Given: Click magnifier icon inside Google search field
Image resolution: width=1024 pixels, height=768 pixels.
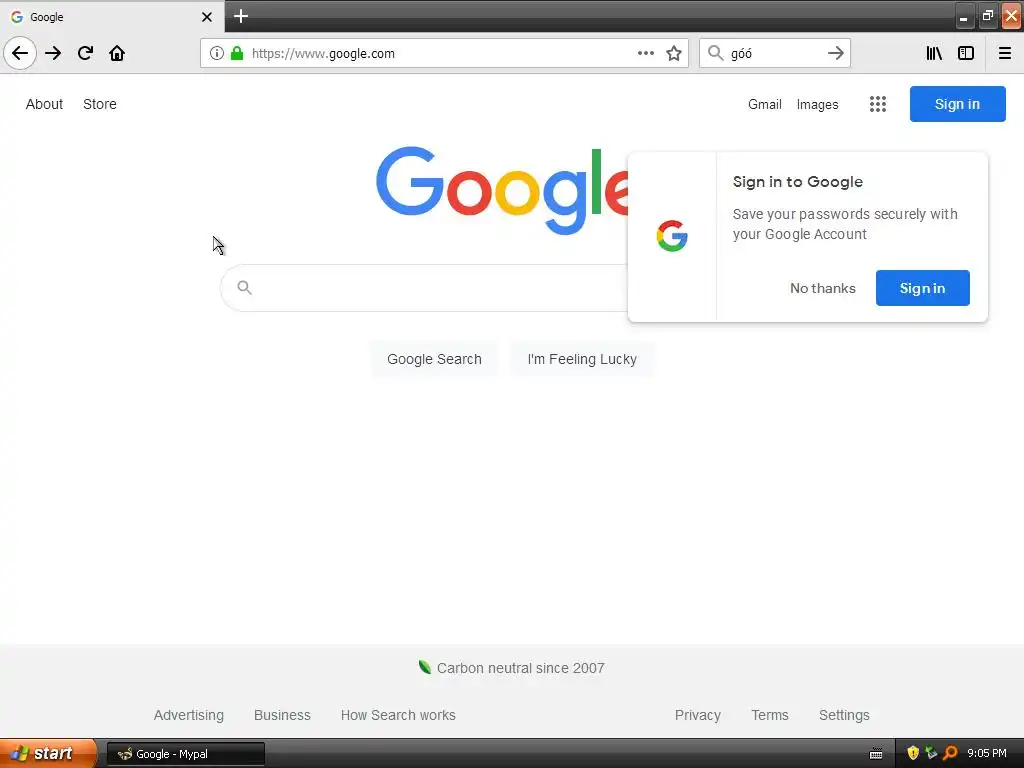Looking at the screenshot, I should coord(244,287).
